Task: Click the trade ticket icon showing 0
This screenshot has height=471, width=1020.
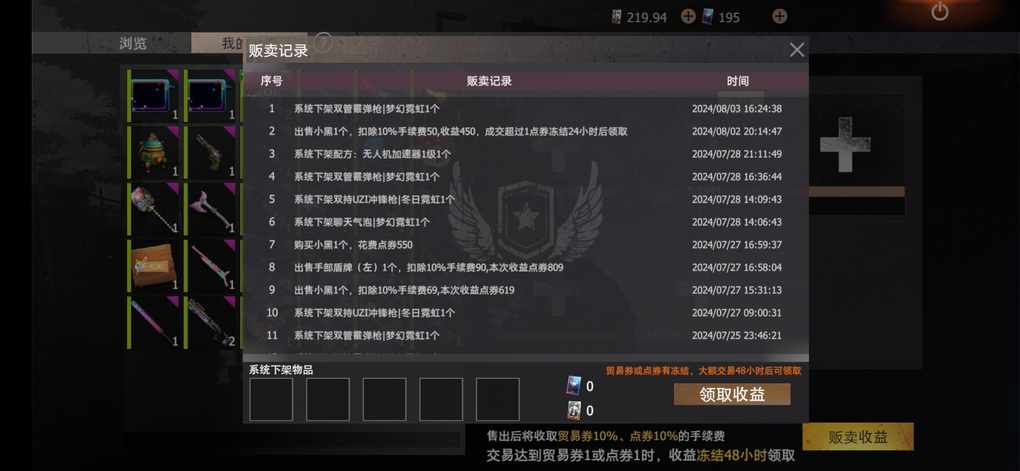Action: click(x=574, y=386)
